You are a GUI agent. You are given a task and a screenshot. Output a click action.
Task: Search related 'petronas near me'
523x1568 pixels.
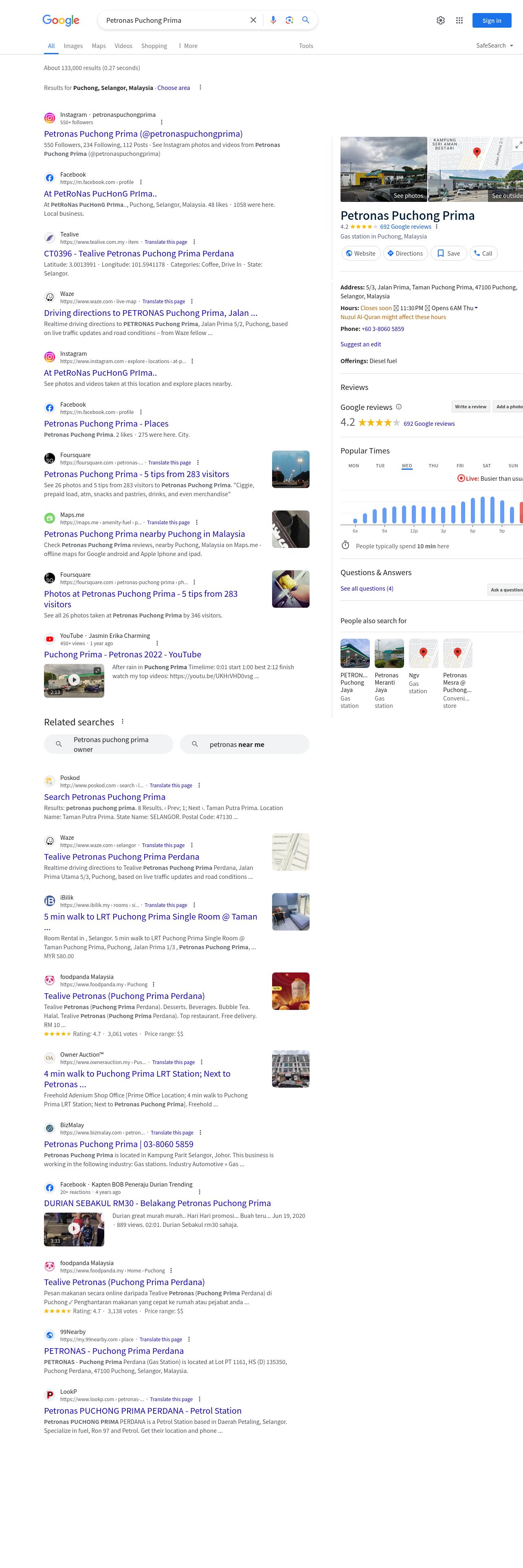tap(245, 745)
